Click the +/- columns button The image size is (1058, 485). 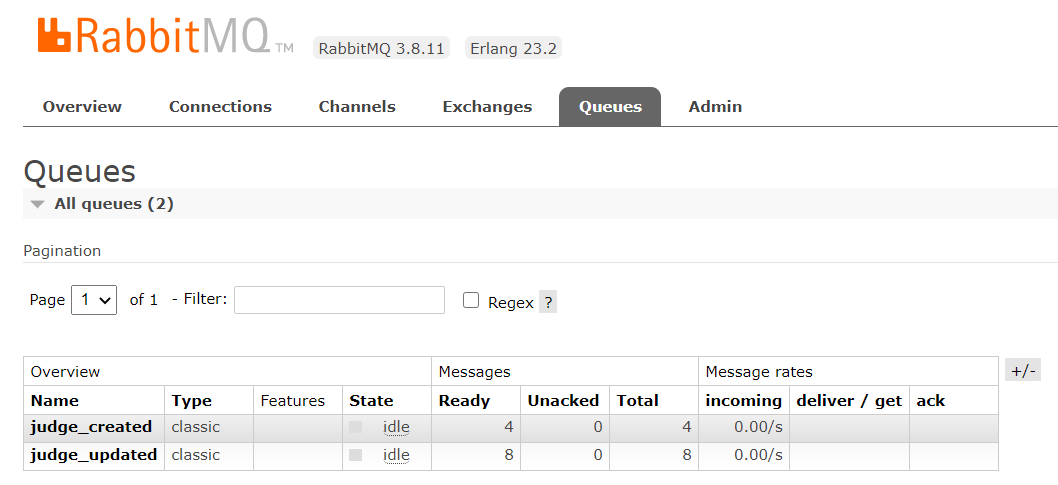(x=1023, y=370)
